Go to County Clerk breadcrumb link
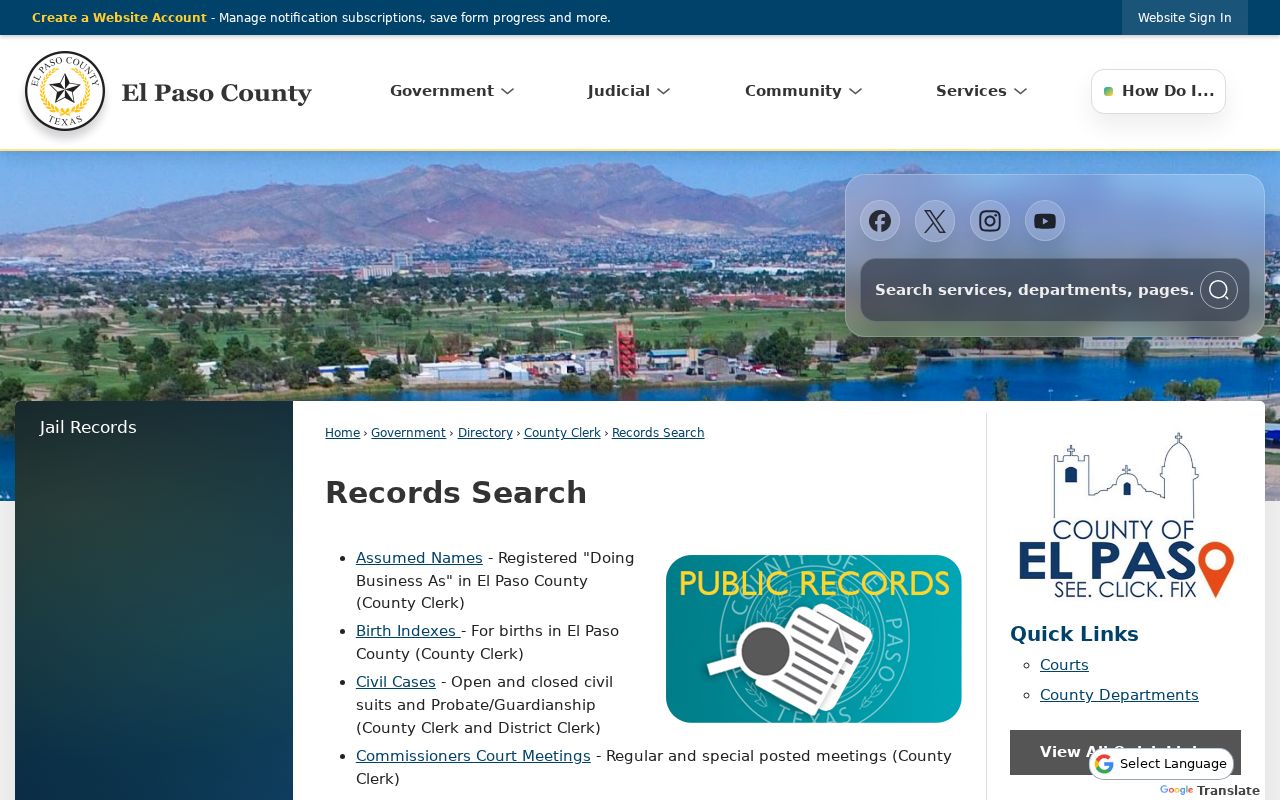 pyautogui.click(x=562, y=433)
